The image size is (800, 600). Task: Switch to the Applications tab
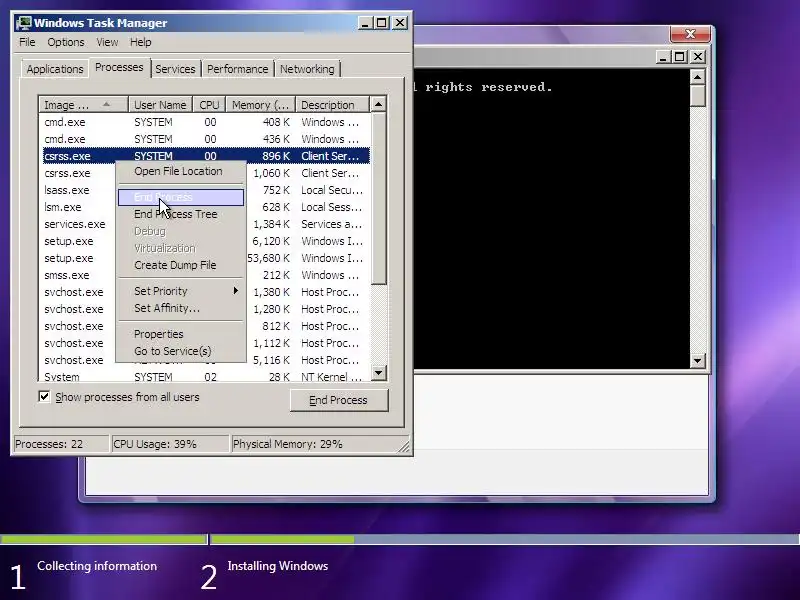pos(55,69)
